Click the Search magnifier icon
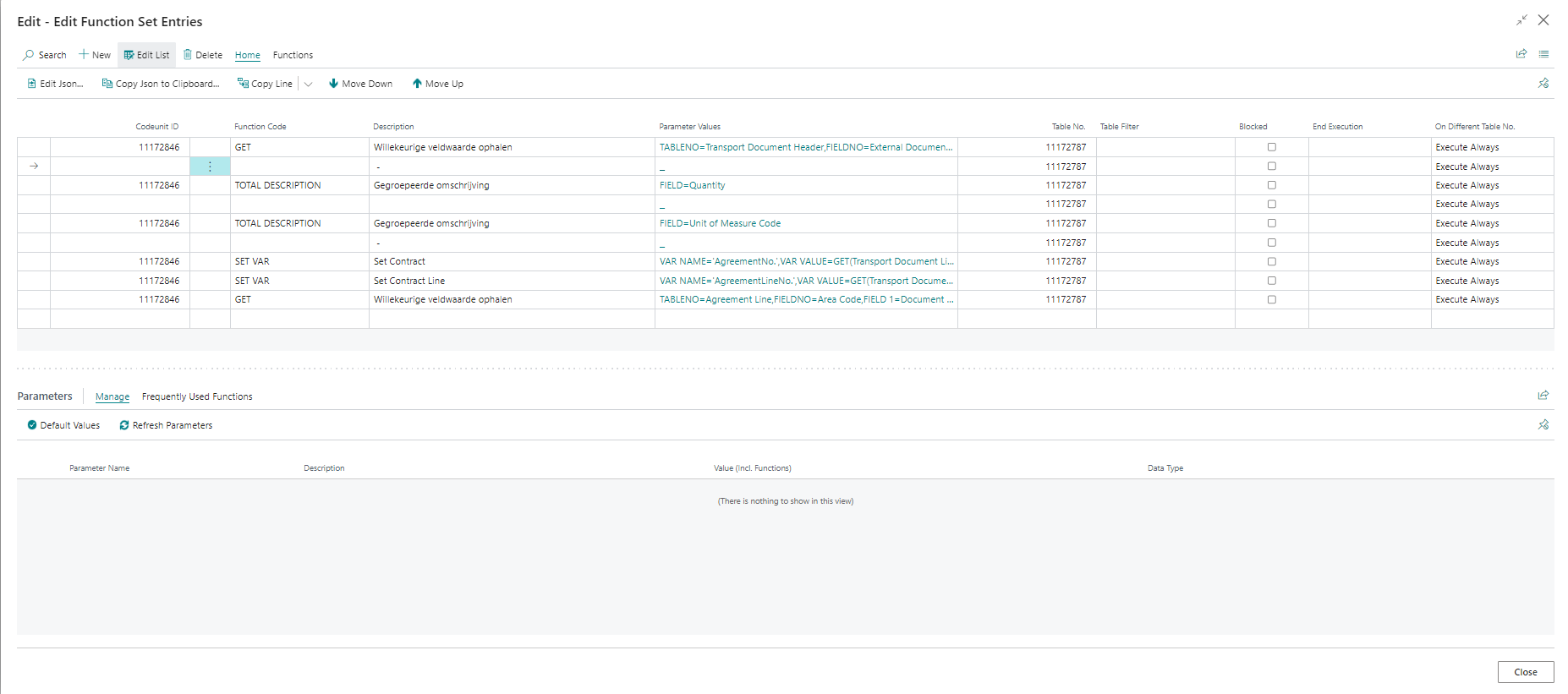 click(x=29, y=55)
